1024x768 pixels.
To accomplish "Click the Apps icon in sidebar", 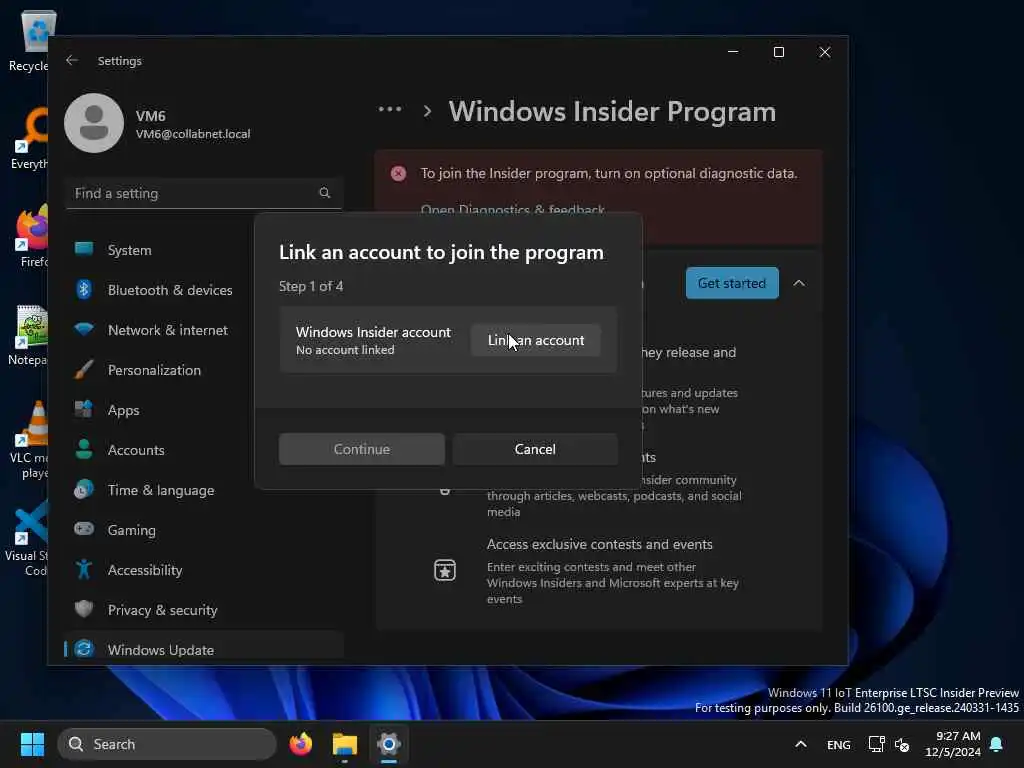I will (84, 409).
